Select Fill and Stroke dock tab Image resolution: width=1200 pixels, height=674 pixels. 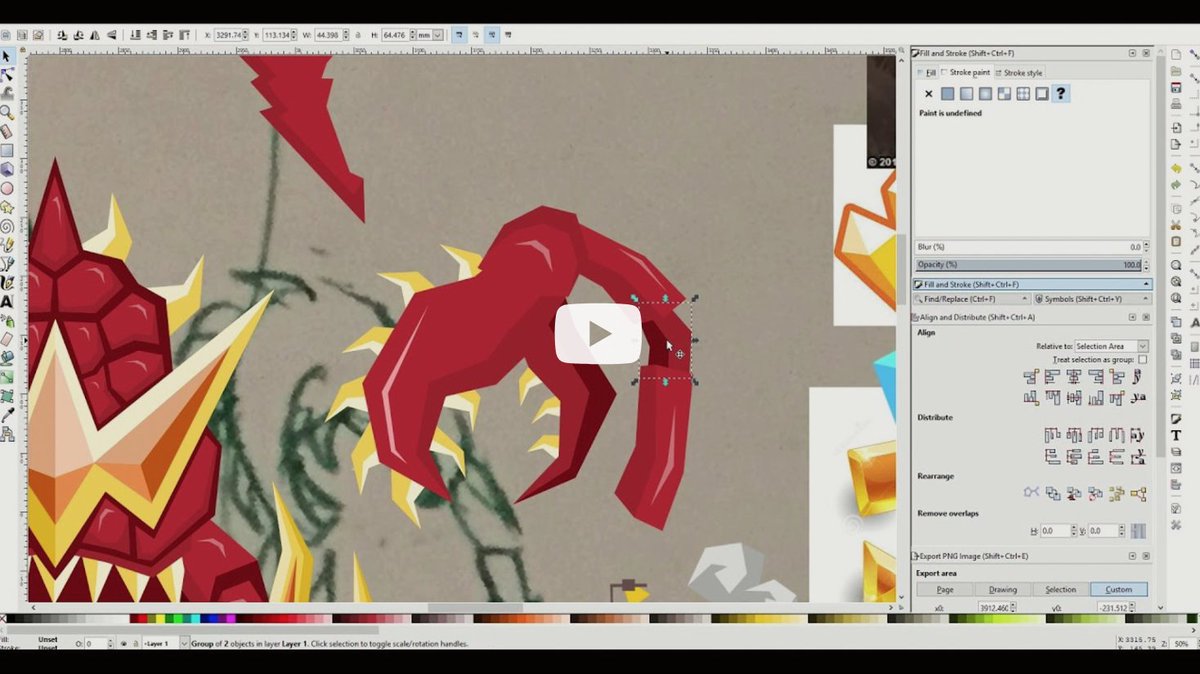(x=1033, y=284)
